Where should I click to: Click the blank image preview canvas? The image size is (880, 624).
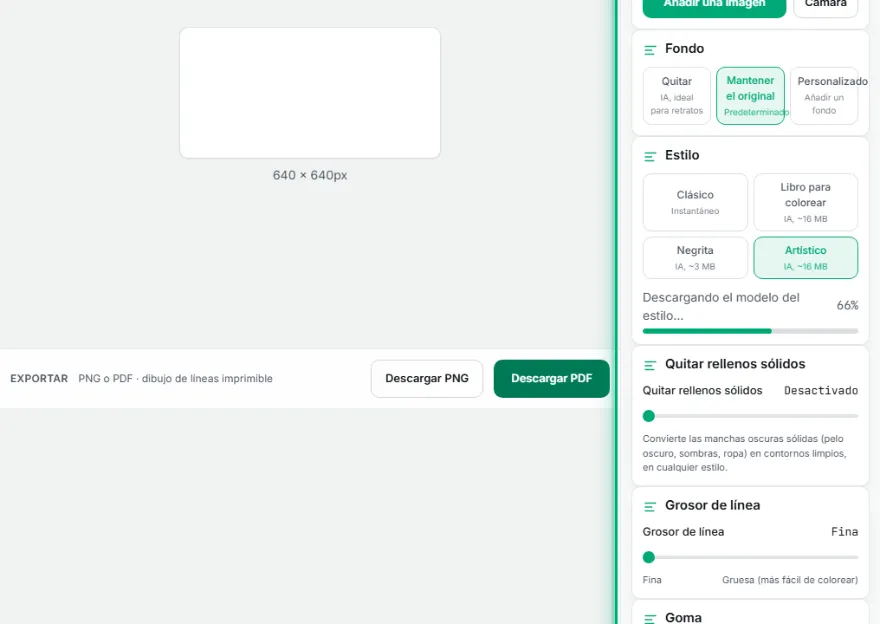click(x=310, y=93)
